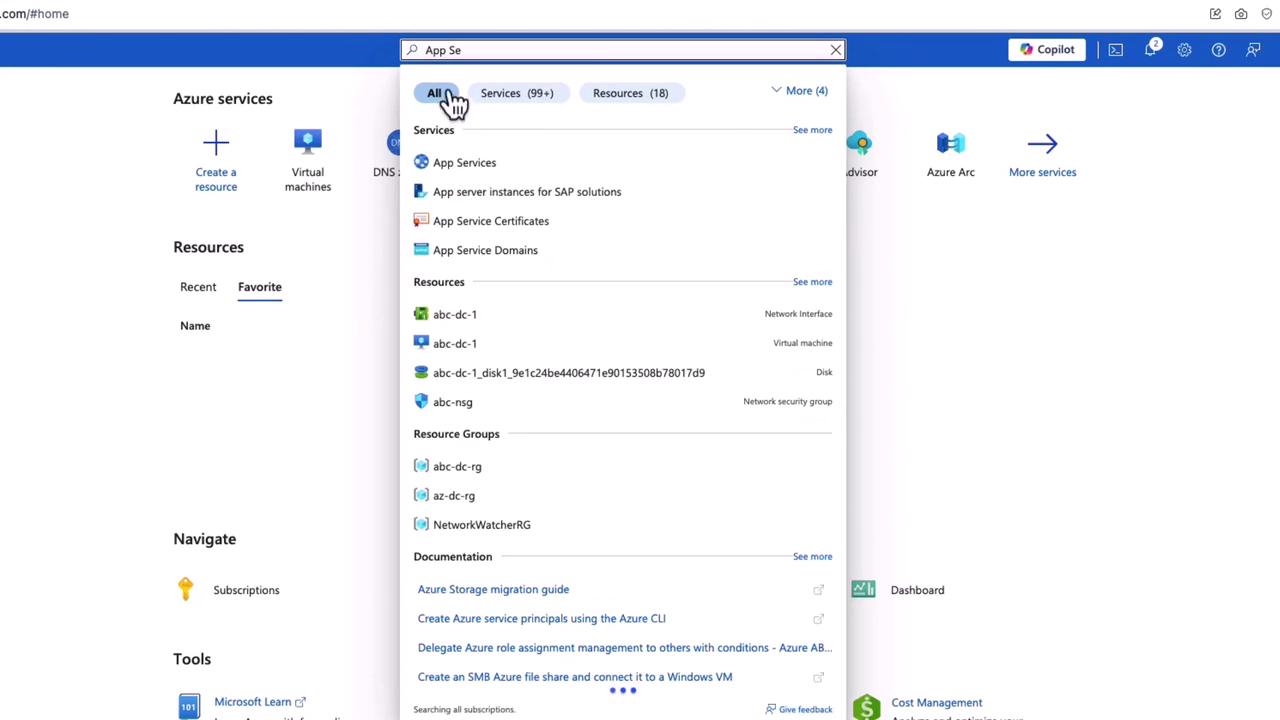Launch Cloud Shell from the header
The height and width of the screenshot is (720, 1280).
[1116, 50]
